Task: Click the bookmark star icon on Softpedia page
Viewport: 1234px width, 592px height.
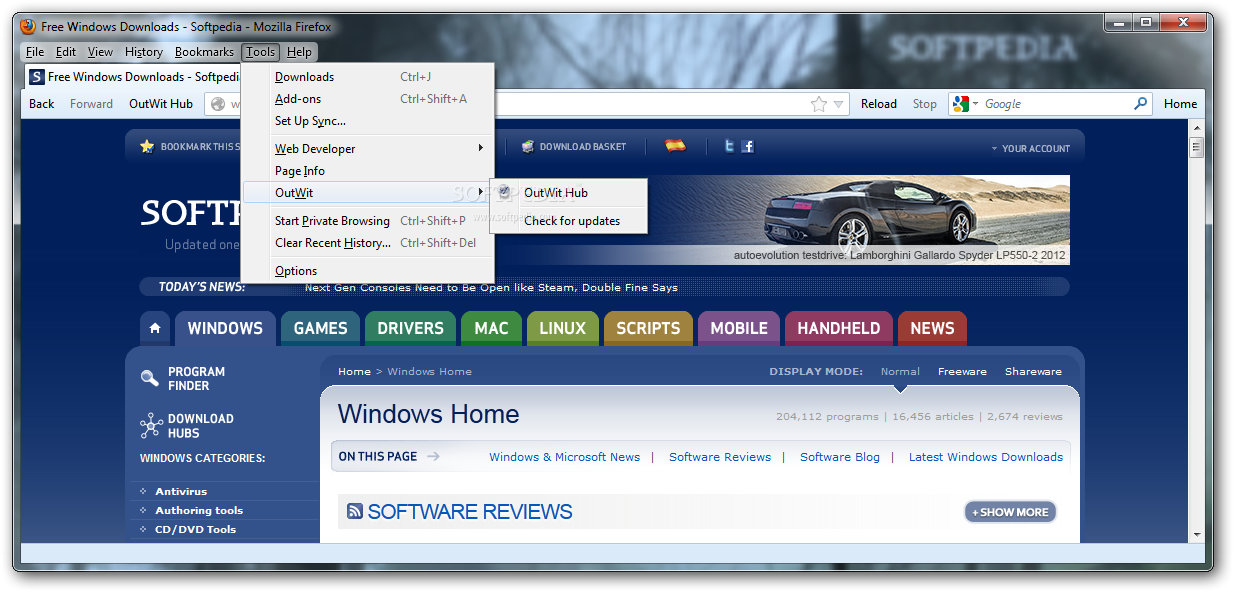Action: click(x=147, y=146)
